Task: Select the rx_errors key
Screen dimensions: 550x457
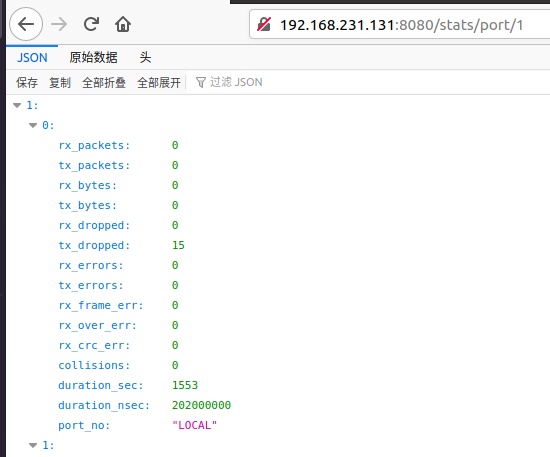Action: pos(91,265)
